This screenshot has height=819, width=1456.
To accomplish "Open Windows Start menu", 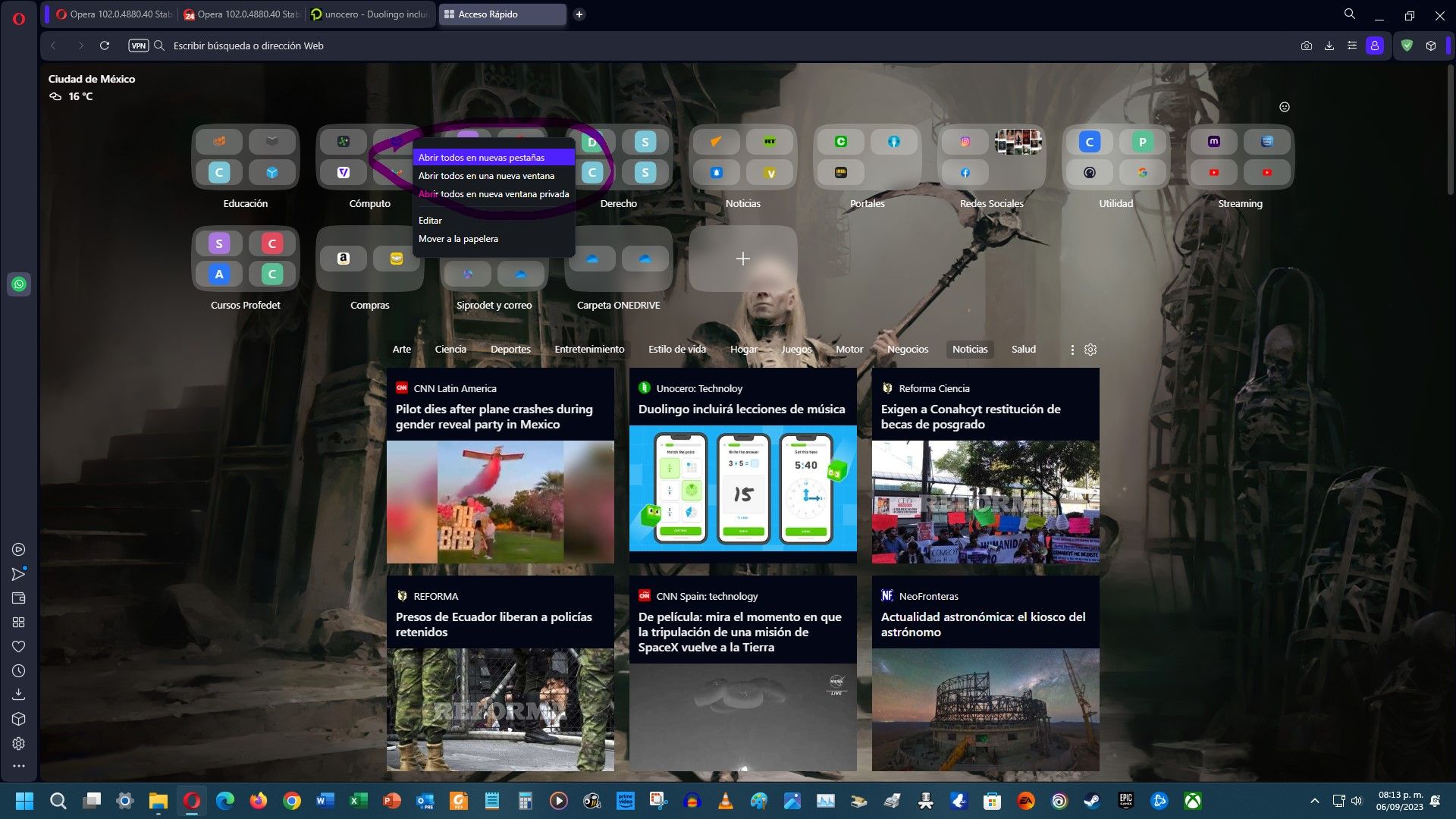I will [x=24, y=801].
